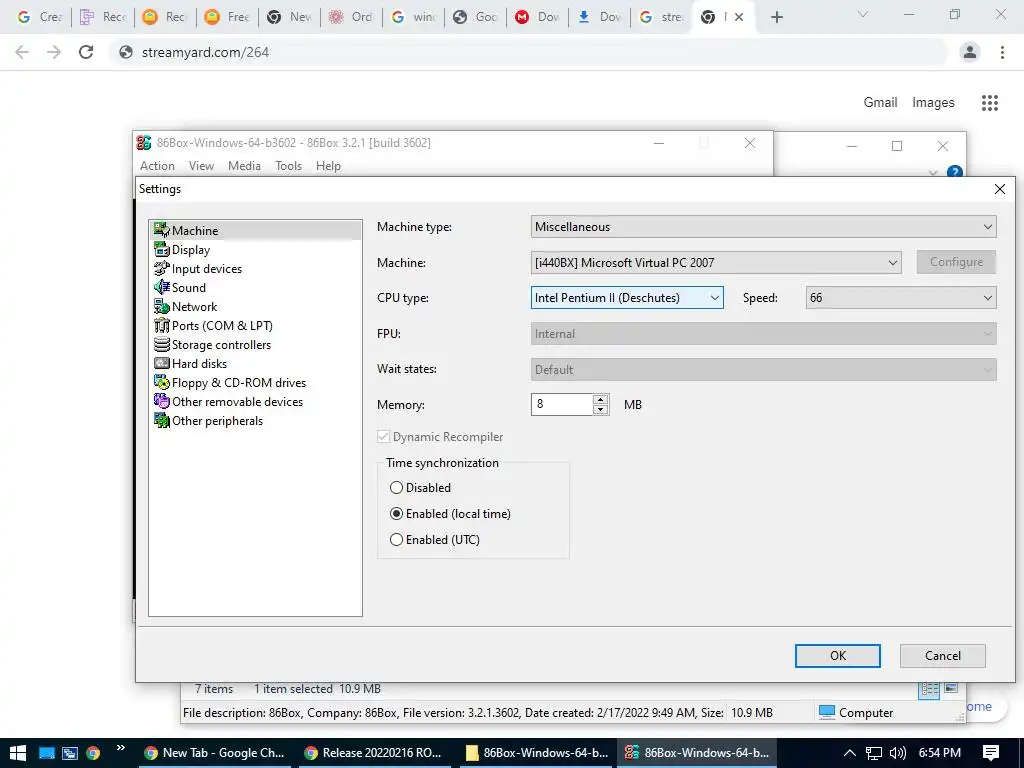The image size is (1024, 768).
Task: Open Storage controllers icon
Action: click(x=161, y=344)
